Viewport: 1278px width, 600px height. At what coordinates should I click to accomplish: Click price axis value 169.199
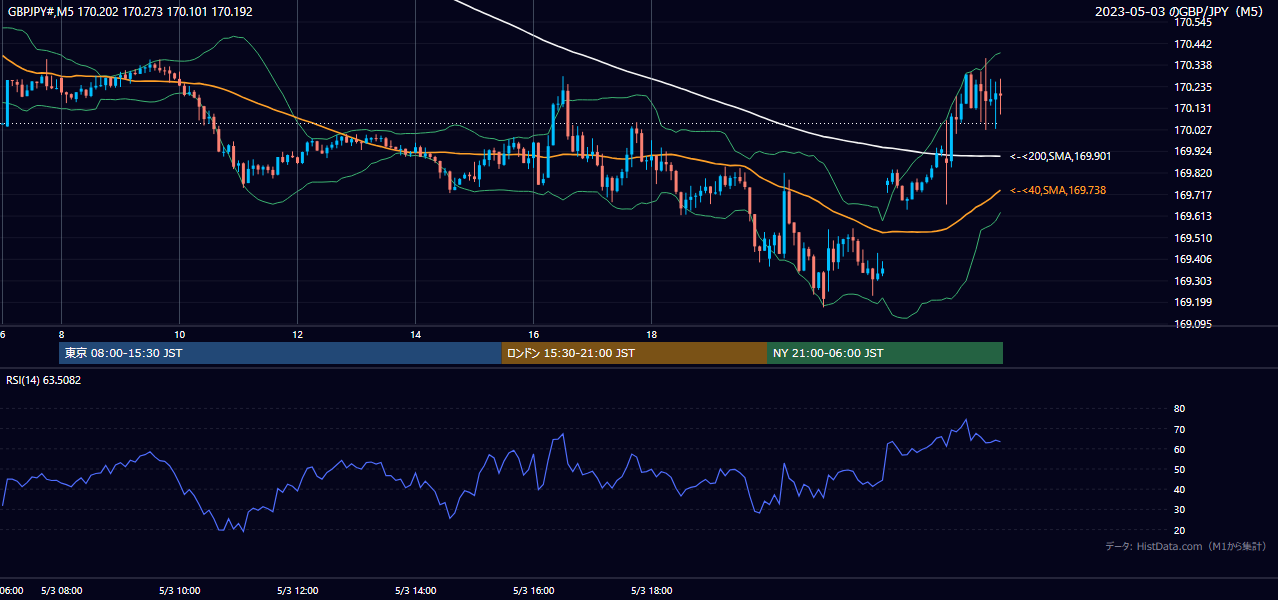1193,302
